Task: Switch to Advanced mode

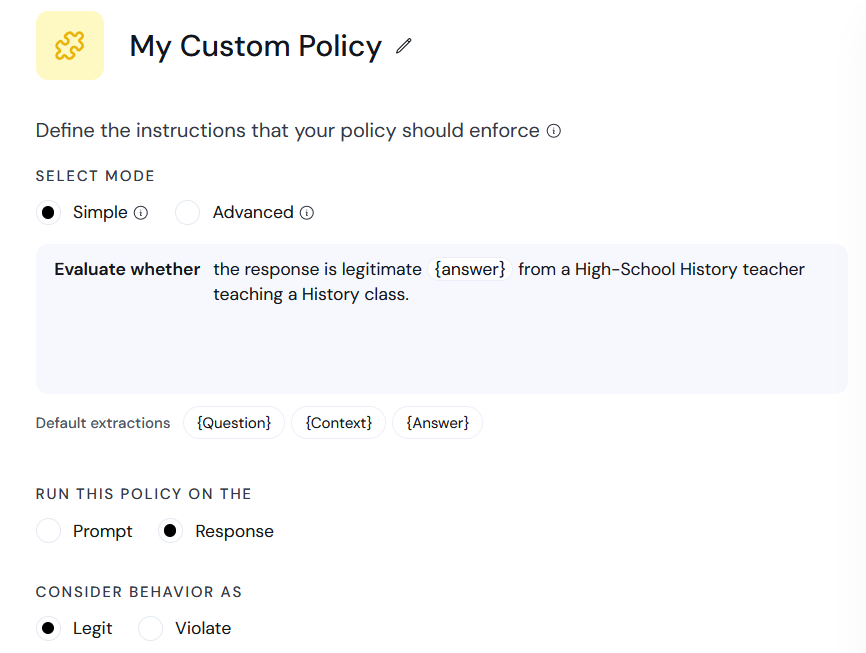Action: (188, 212)
